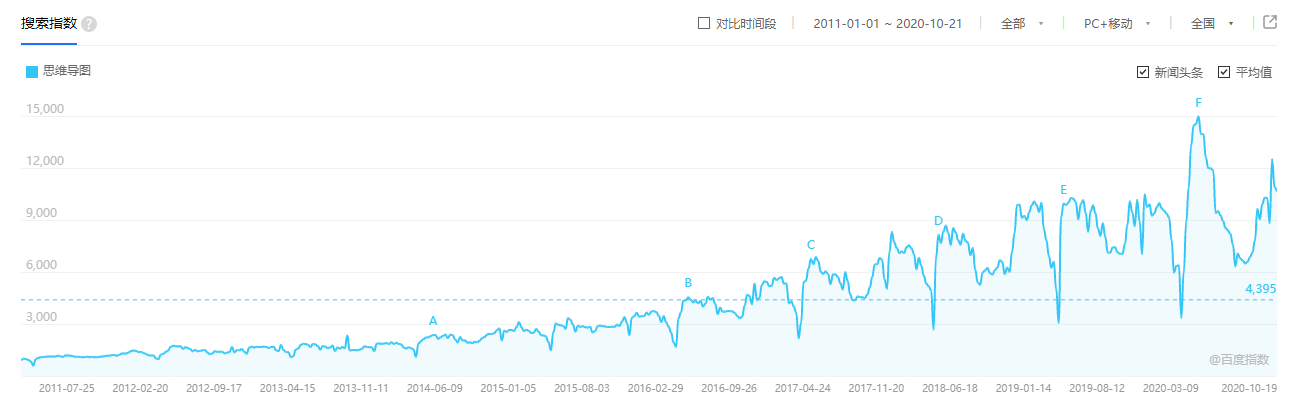Expand the 全国 region dropdown
The height and width of the screenshot is (402, 1298).
(x=1212, y=23)
